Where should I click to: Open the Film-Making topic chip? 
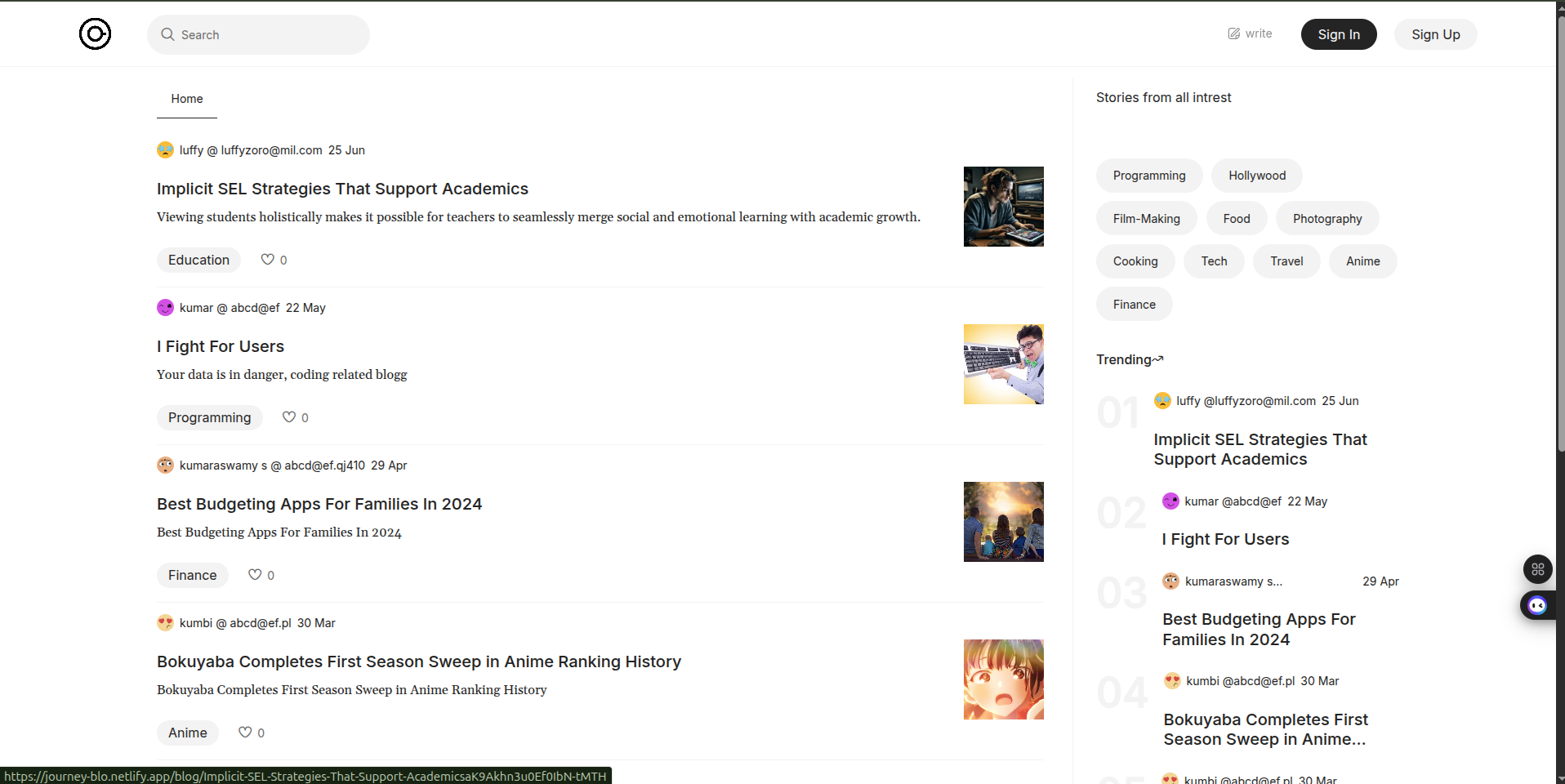pyautogui.click(x=1146, y=219)
